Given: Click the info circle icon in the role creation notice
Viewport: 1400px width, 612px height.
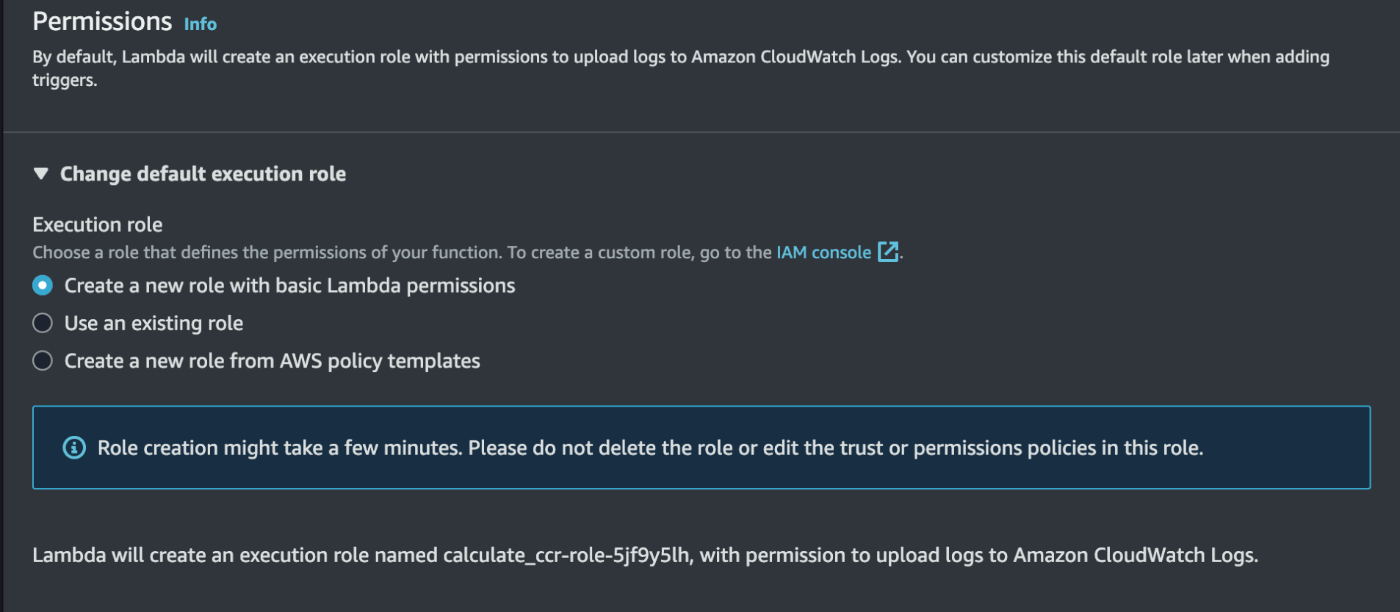Looking at the screenshot, I should pyautogui.click(x=74, y=448).
